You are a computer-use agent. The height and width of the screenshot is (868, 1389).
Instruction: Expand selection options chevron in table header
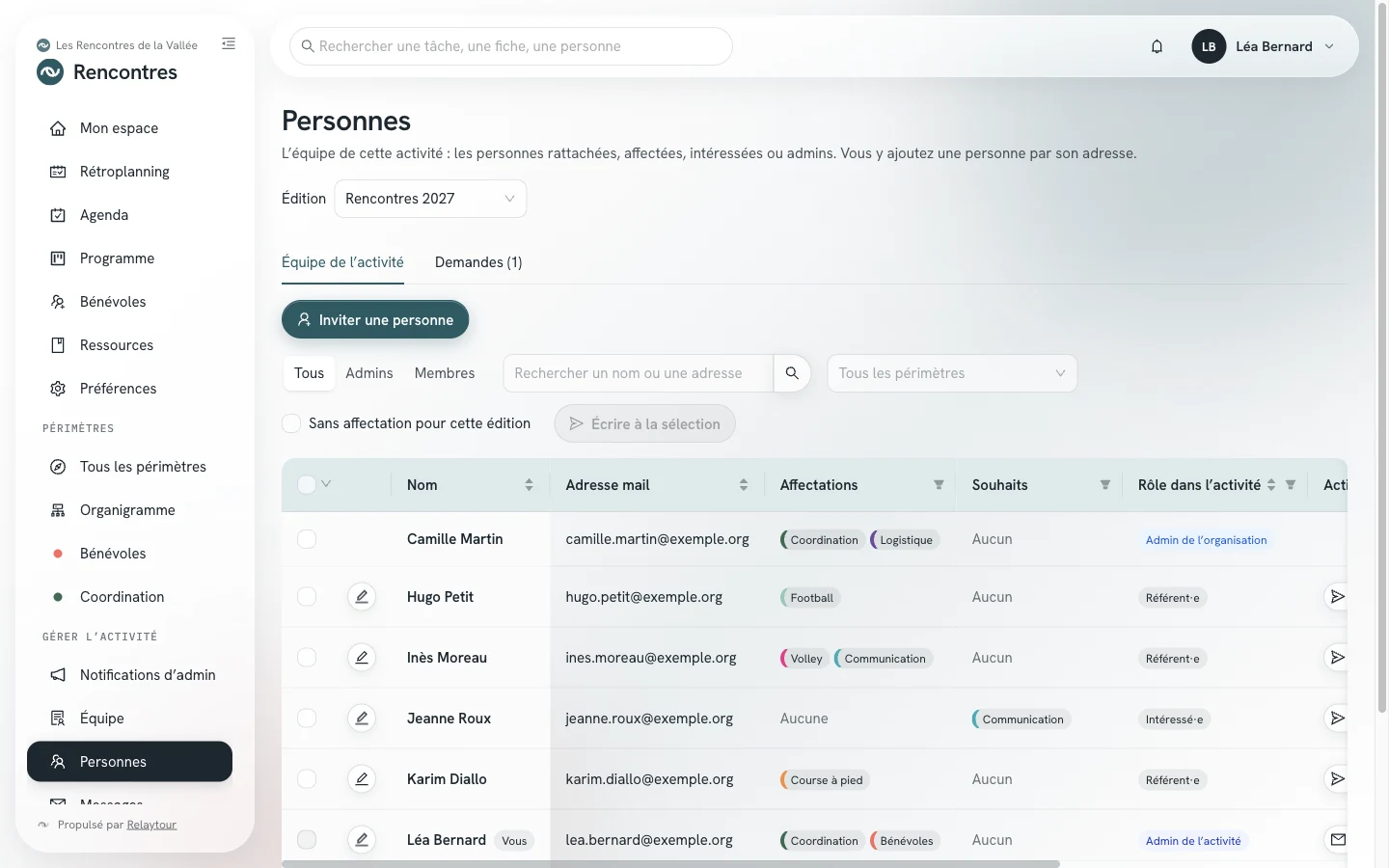pos(326,484)
